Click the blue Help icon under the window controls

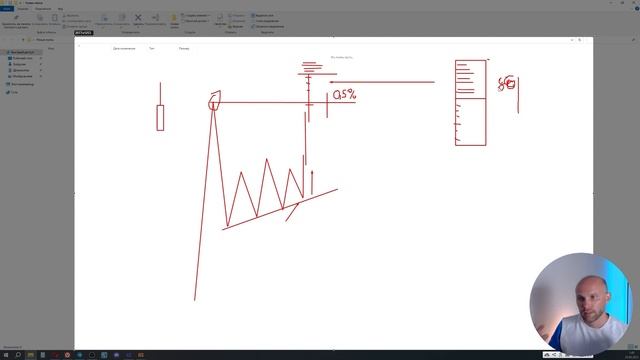(637, 9)
